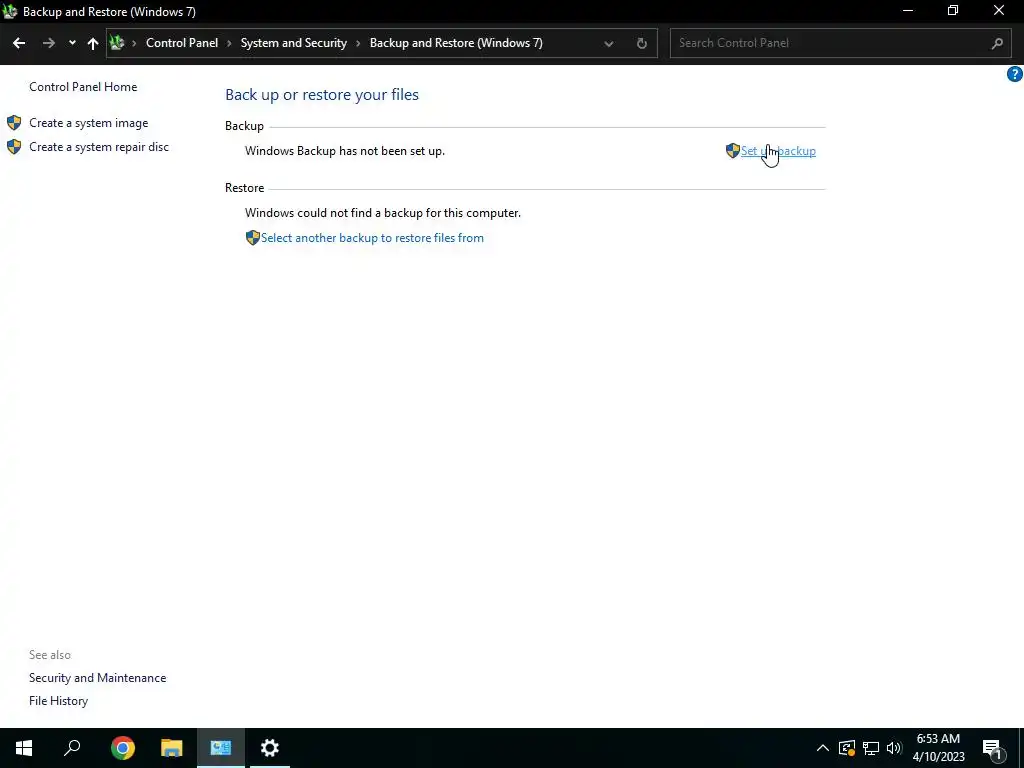
Task: Refresh the Control Panel page
Action: tap(642, 44)
